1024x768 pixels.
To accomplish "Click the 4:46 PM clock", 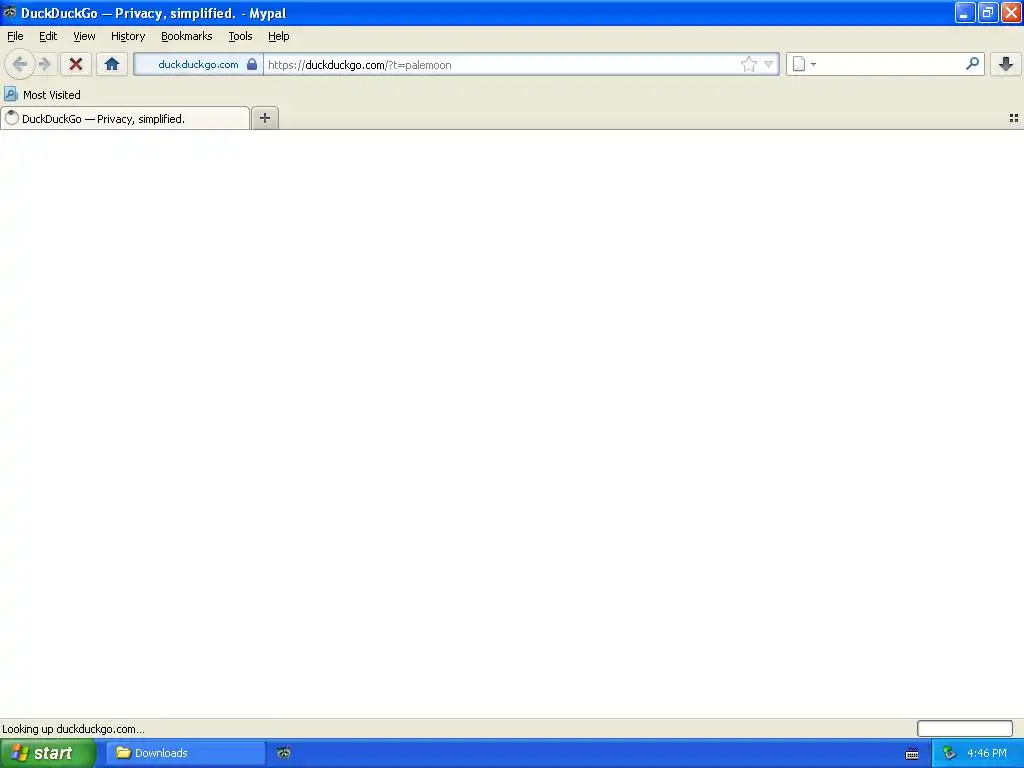I will pyautogui.click(x=987, y=754).
